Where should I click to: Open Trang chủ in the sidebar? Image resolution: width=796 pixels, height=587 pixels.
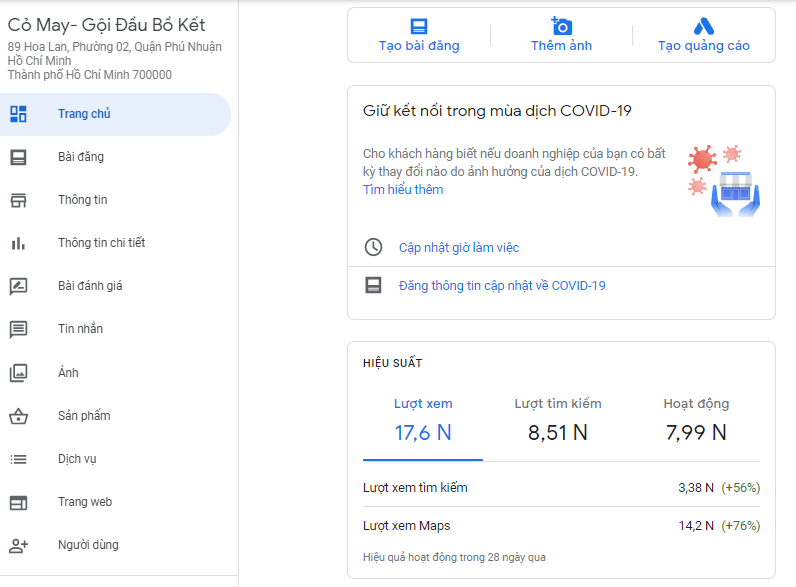(x=115, y=114)
